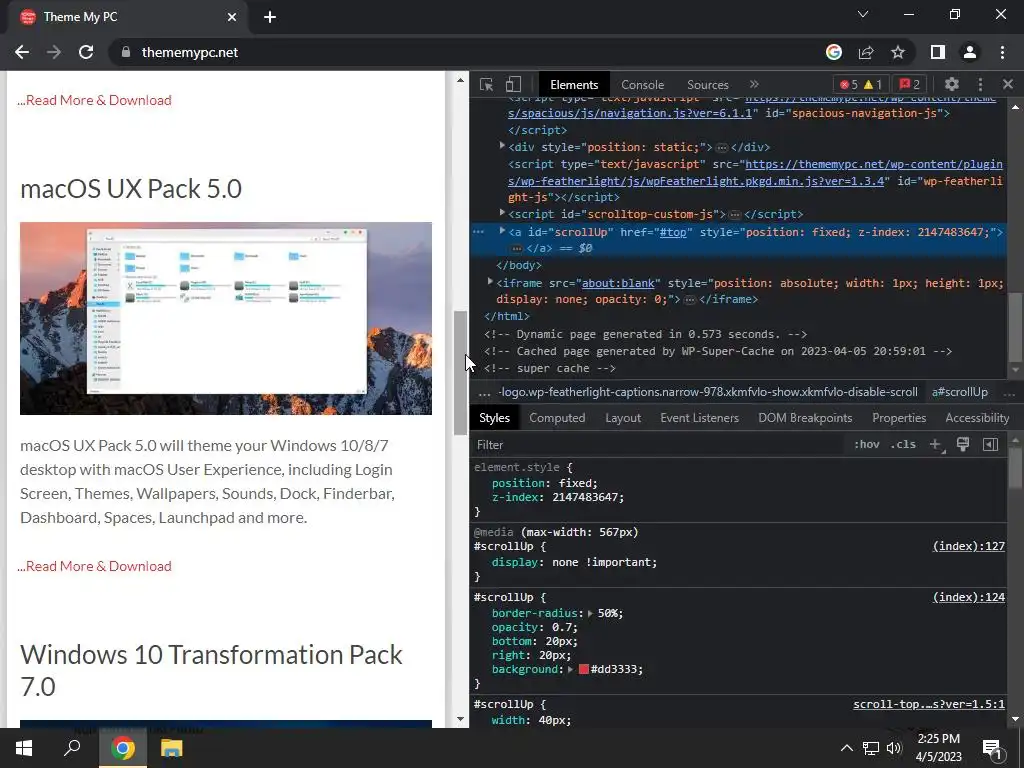1024x768 pixels.
Task: Focus the styles Filter field
Action: click(660, 445)
